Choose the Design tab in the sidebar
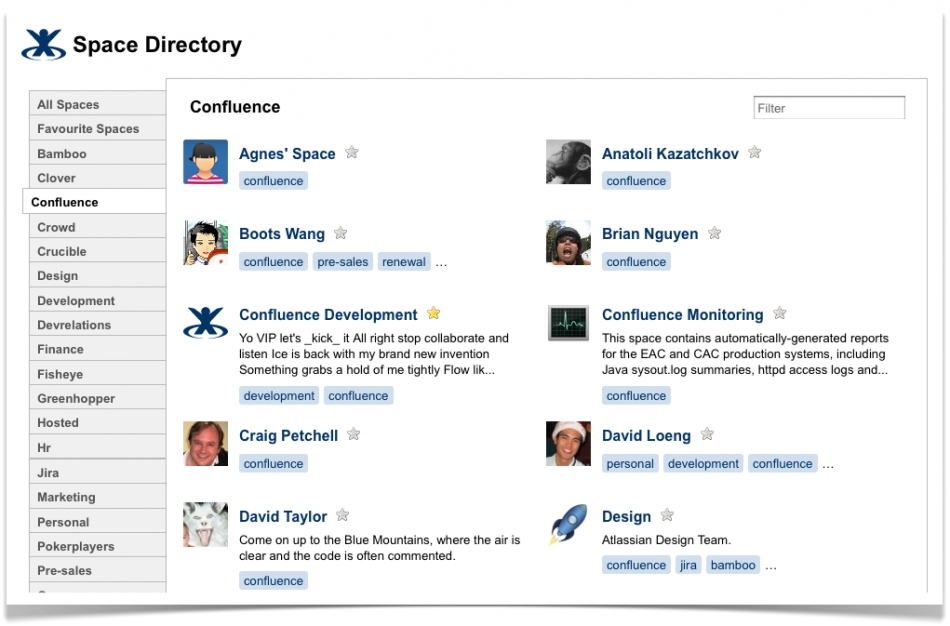Screen dimensions: 950x626 (97, 276)
